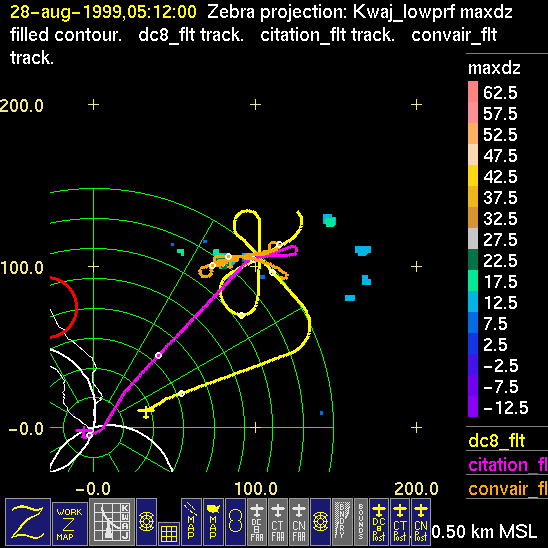The height and width of the screenshot is (548, 548).
Task: Click the small yellow grid icon
Action: pos(169,534)
